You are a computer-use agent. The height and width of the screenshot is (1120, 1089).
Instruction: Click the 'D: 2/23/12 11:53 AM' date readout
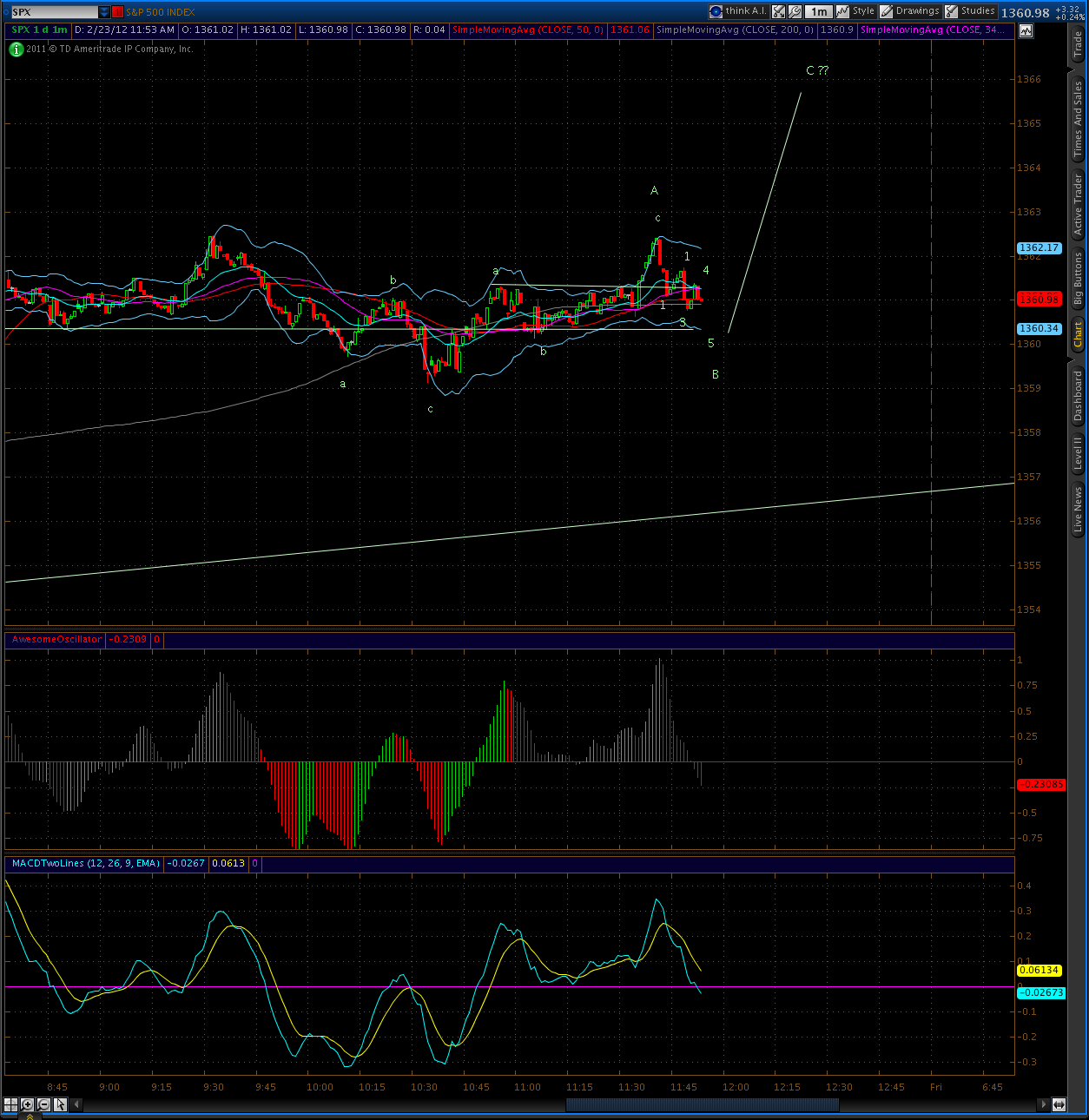pyautogui.click(x=126, y=30)
